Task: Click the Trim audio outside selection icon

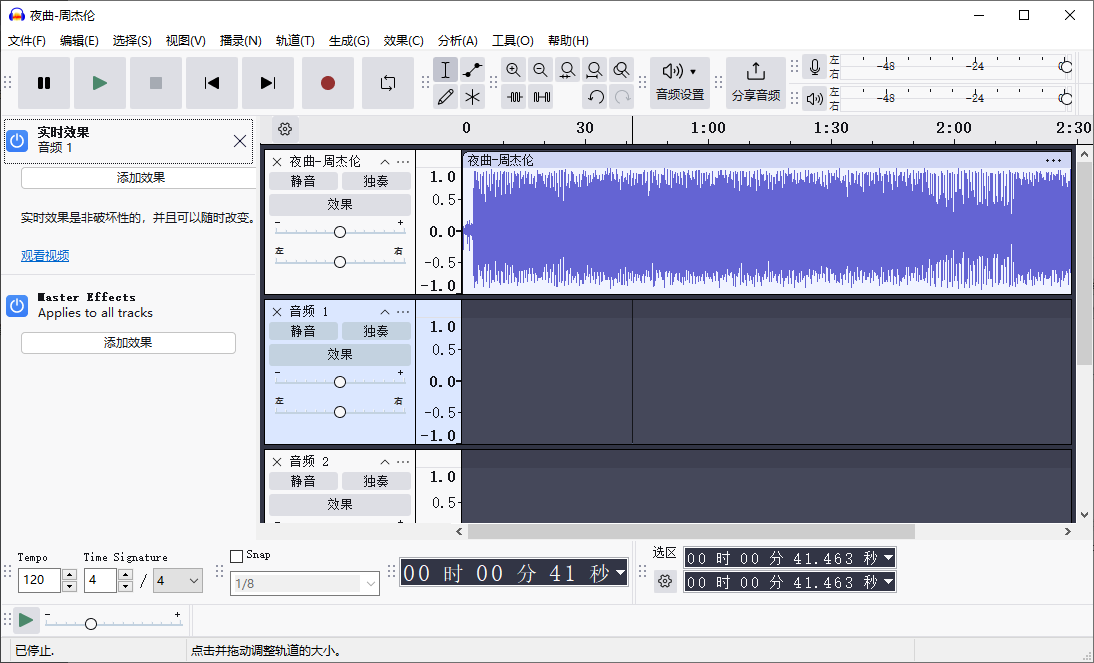Action: pyautogui.click(x=514, y=97)
